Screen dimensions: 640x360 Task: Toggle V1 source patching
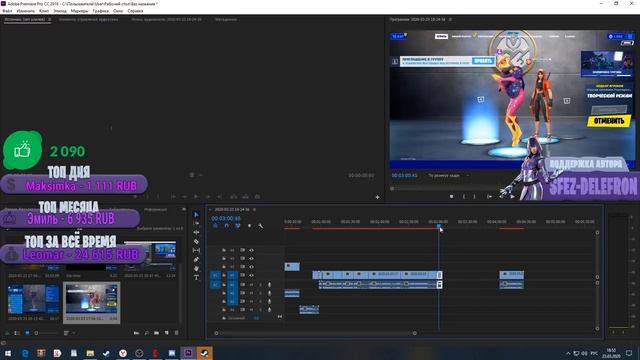click(215, 275)
